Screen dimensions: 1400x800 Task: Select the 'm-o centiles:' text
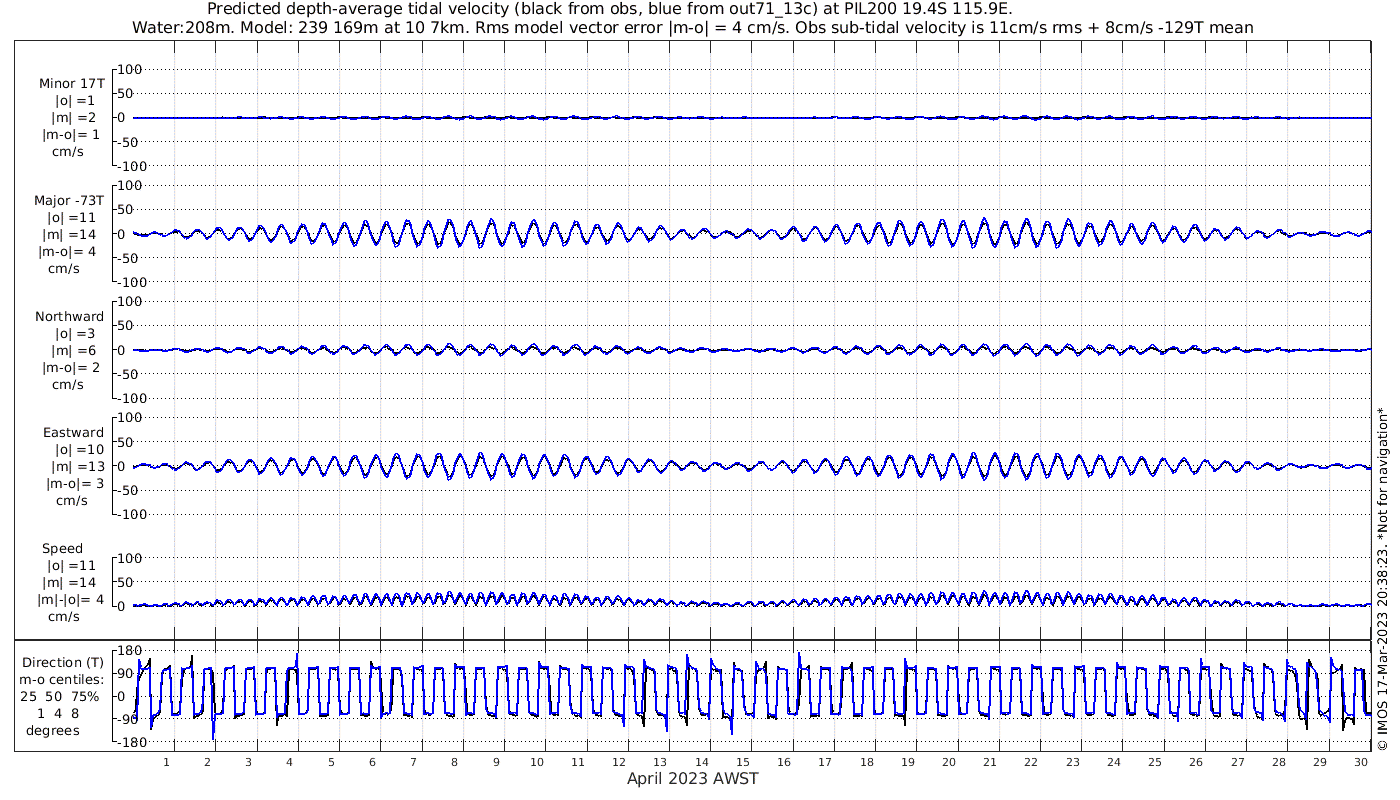pyautogui.click(x=63, y=679)
